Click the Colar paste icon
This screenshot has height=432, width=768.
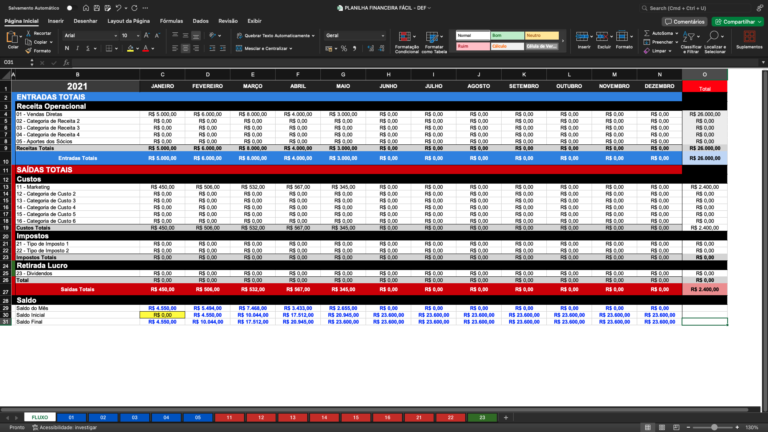pos(12,38)
